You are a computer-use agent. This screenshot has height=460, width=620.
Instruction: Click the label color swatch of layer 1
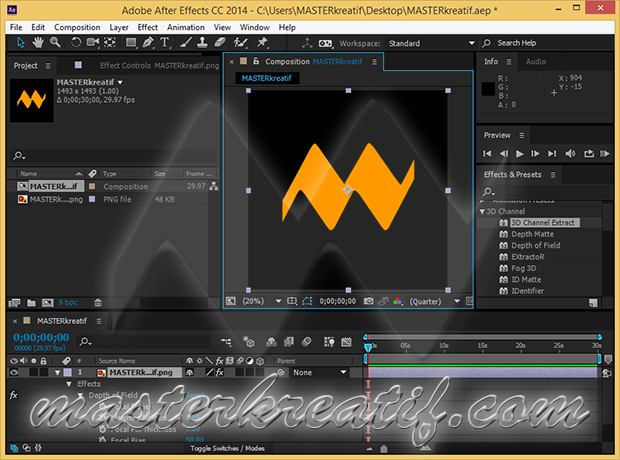(x=68, y=373)
